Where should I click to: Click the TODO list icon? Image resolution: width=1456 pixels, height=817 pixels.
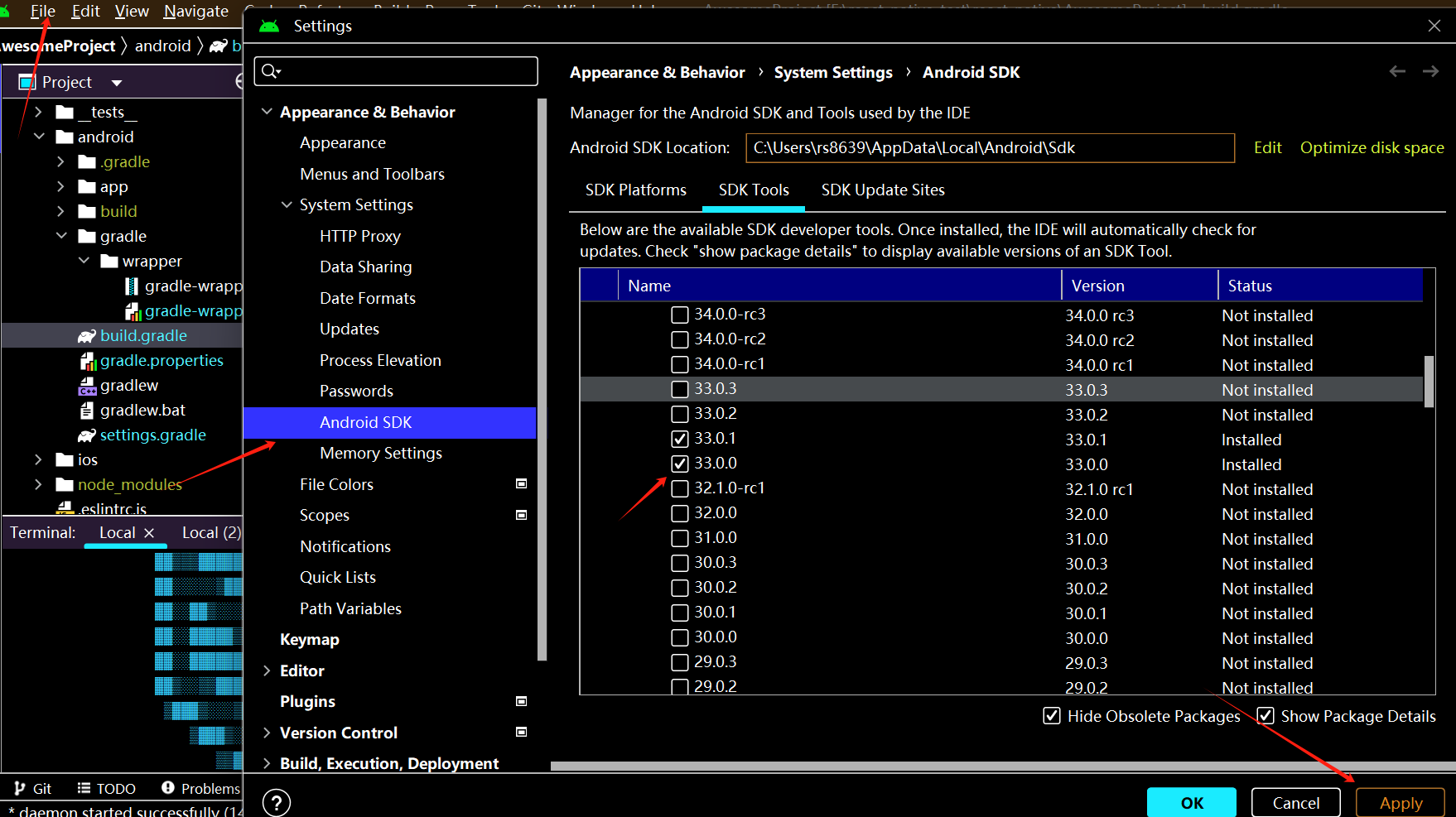click(84, 788)
